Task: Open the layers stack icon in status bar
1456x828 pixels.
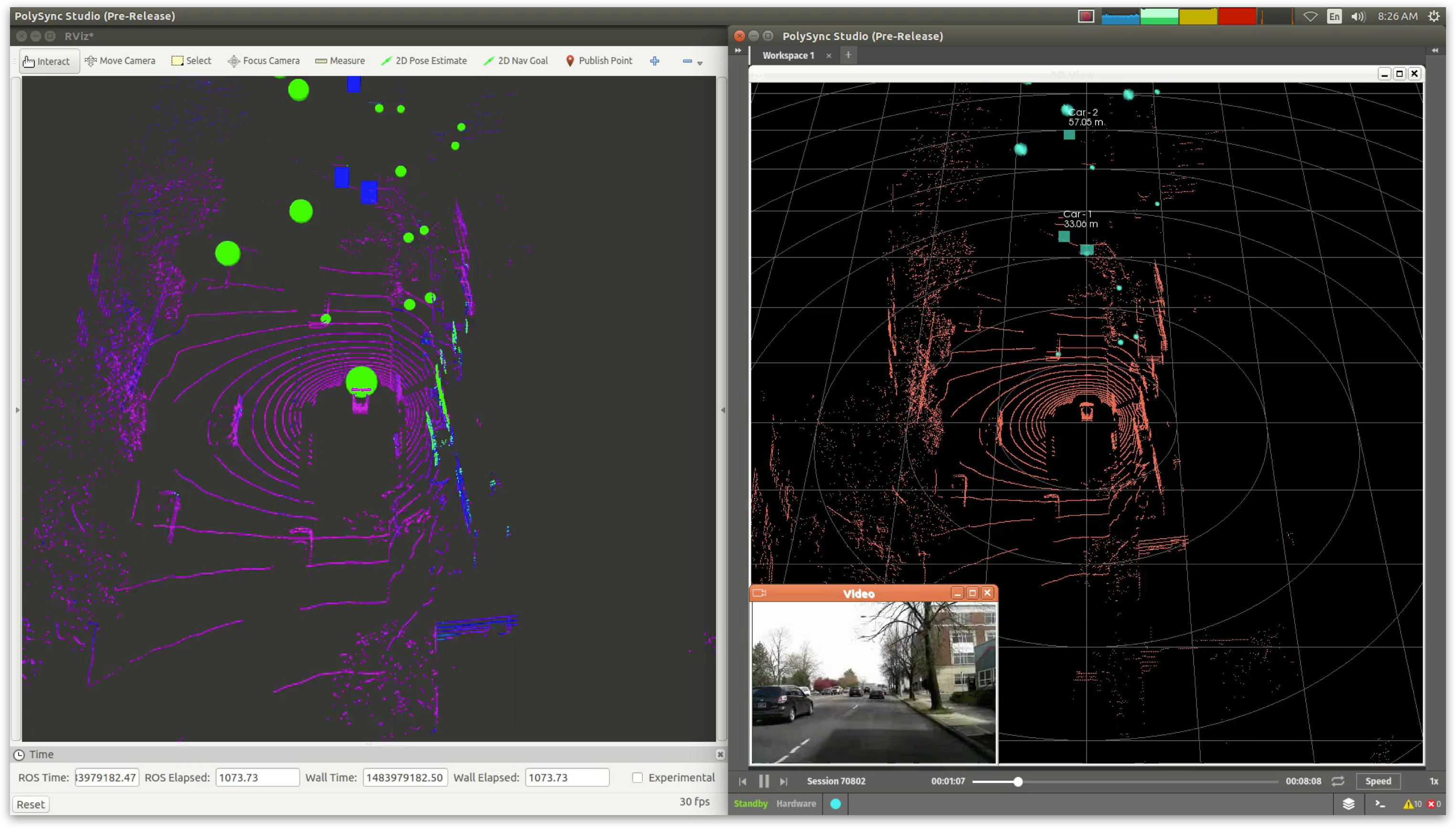Action: pyautogui.click(x=1349, y=804)
